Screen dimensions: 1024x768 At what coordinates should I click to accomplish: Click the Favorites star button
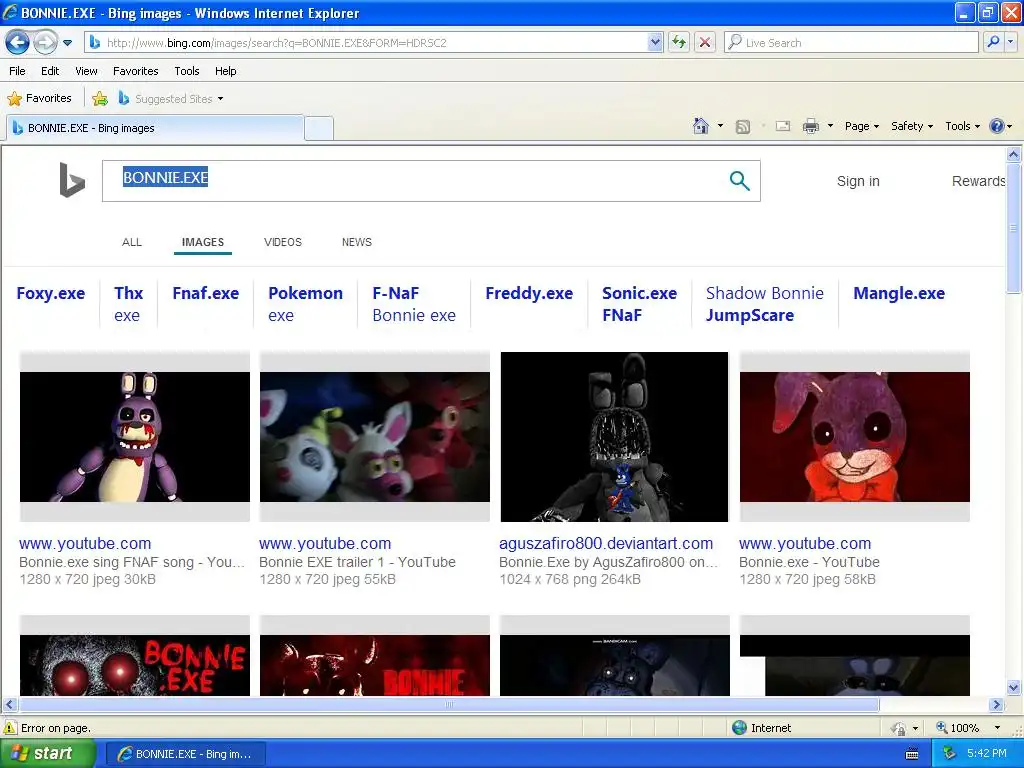(39, 99)
